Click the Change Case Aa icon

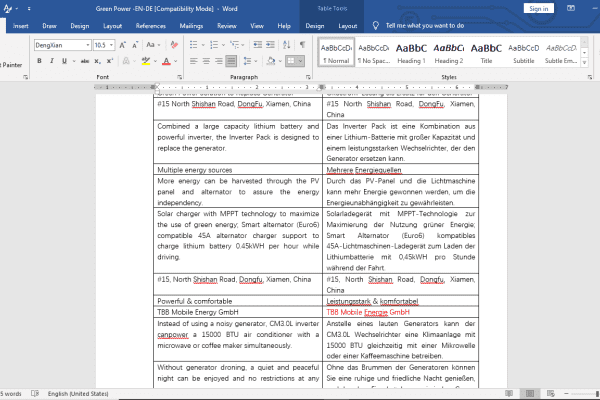point(150,45)
